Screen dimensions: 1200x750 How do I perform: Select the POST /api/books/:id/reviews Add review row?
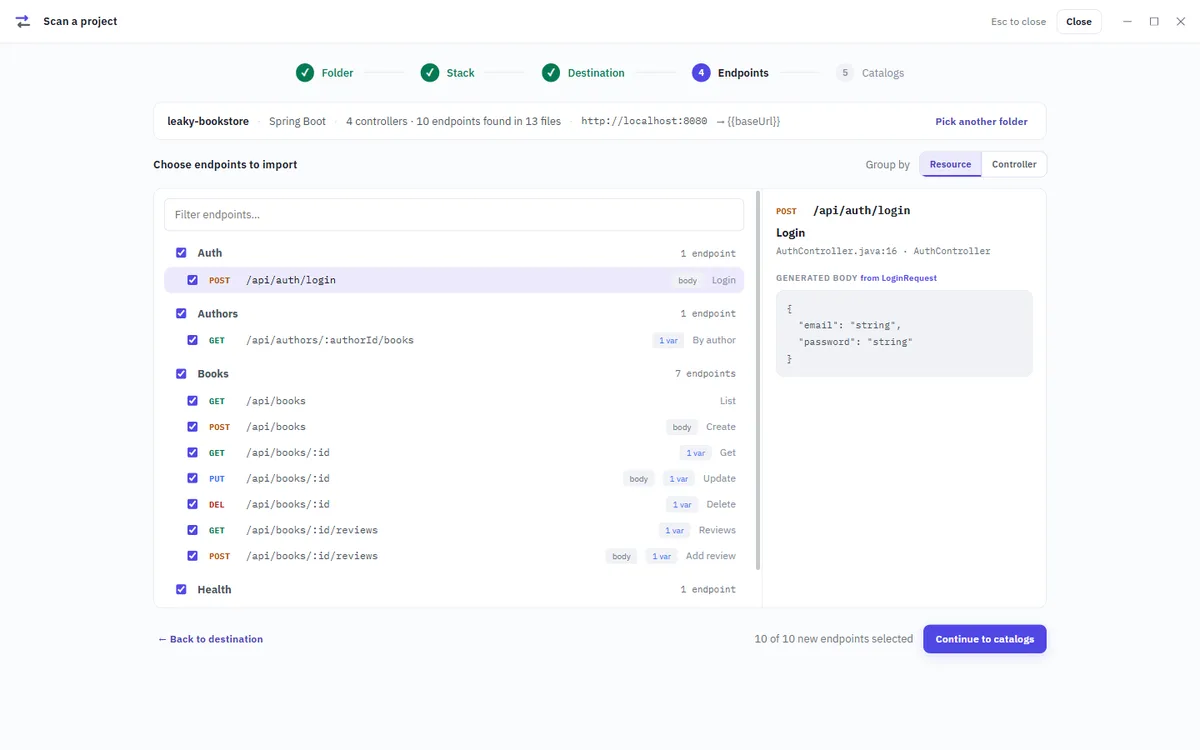point(454,556)
